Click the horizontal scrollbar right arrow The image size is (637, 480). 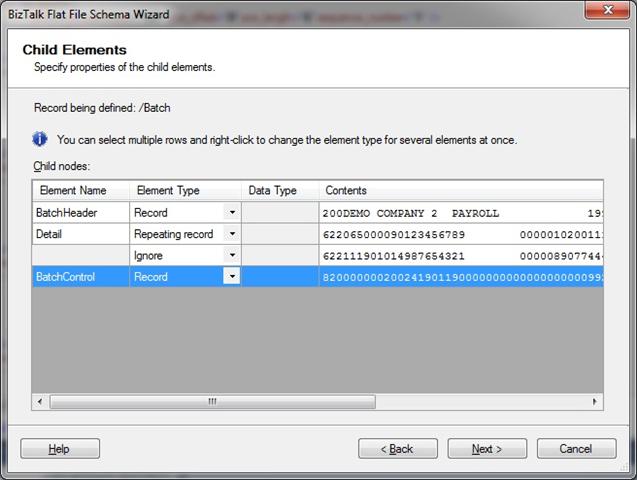(595, 402)
